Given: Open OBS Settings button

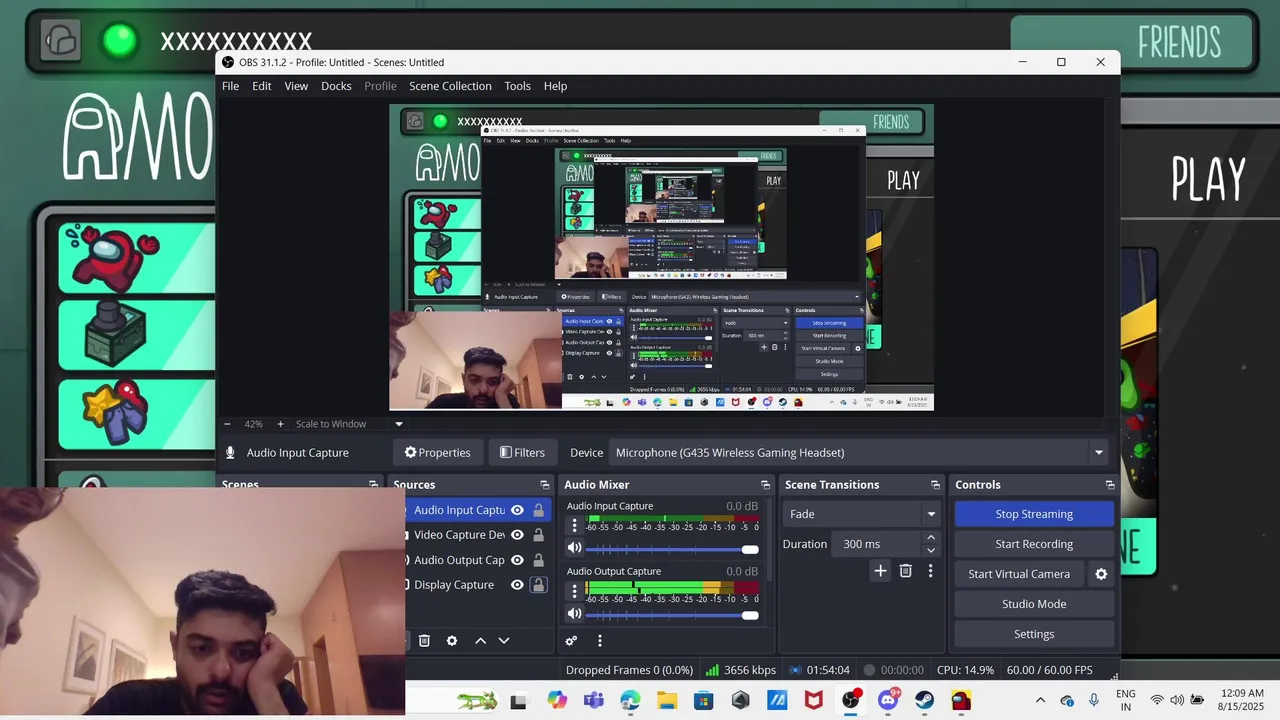Looking at the screenshot, I should pos(1034,634).
